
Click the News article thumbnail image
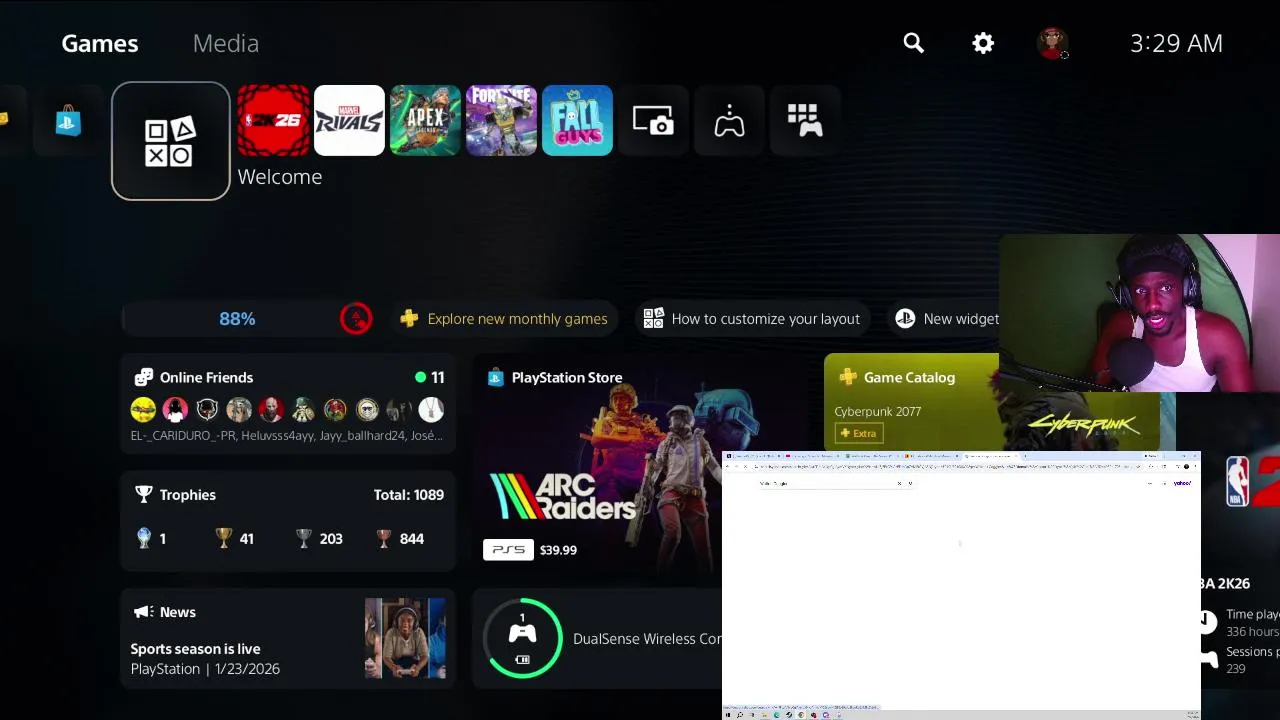[405, 639]
